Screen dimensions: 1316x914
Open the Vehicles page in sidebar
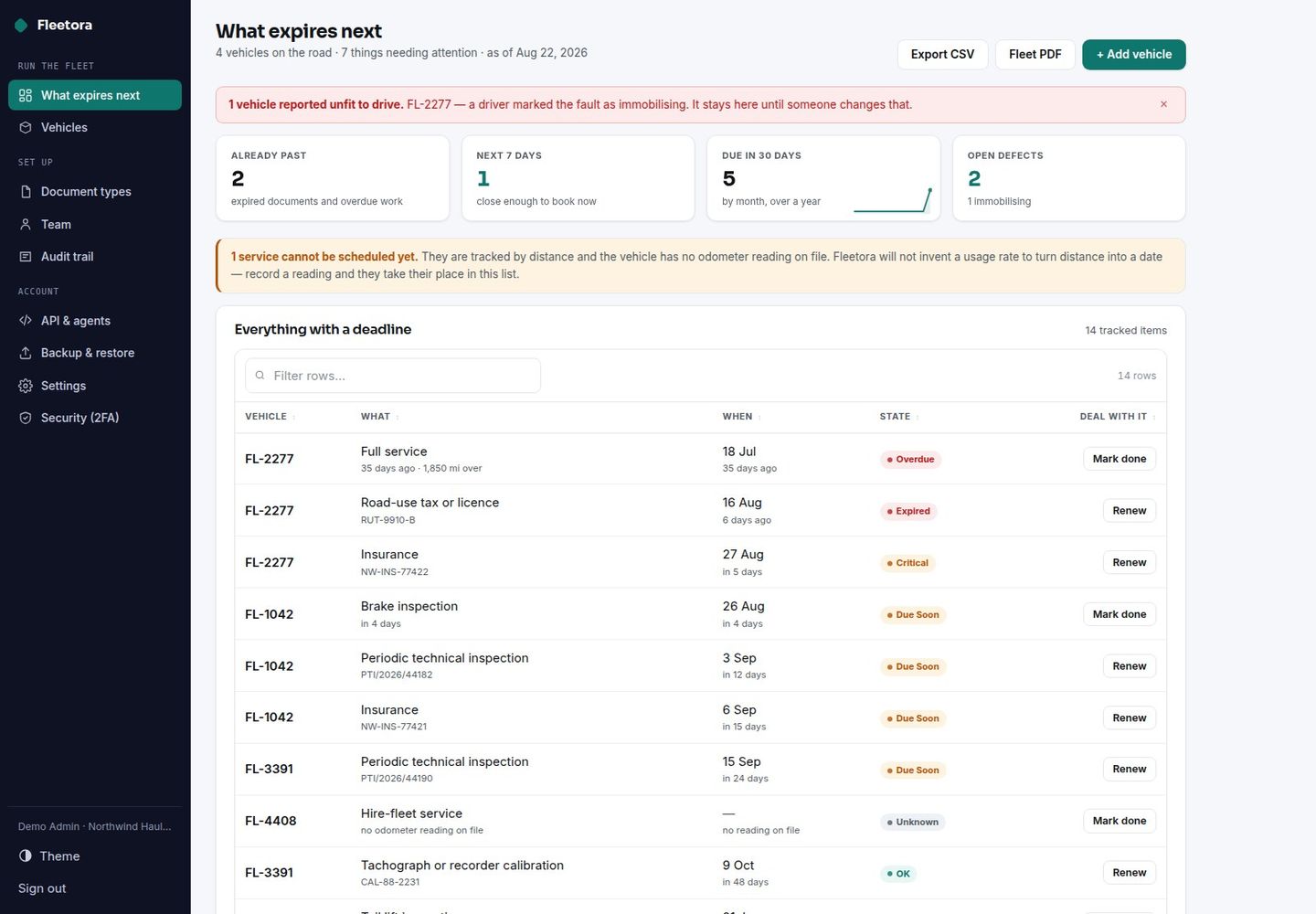(x=95, y=127)
